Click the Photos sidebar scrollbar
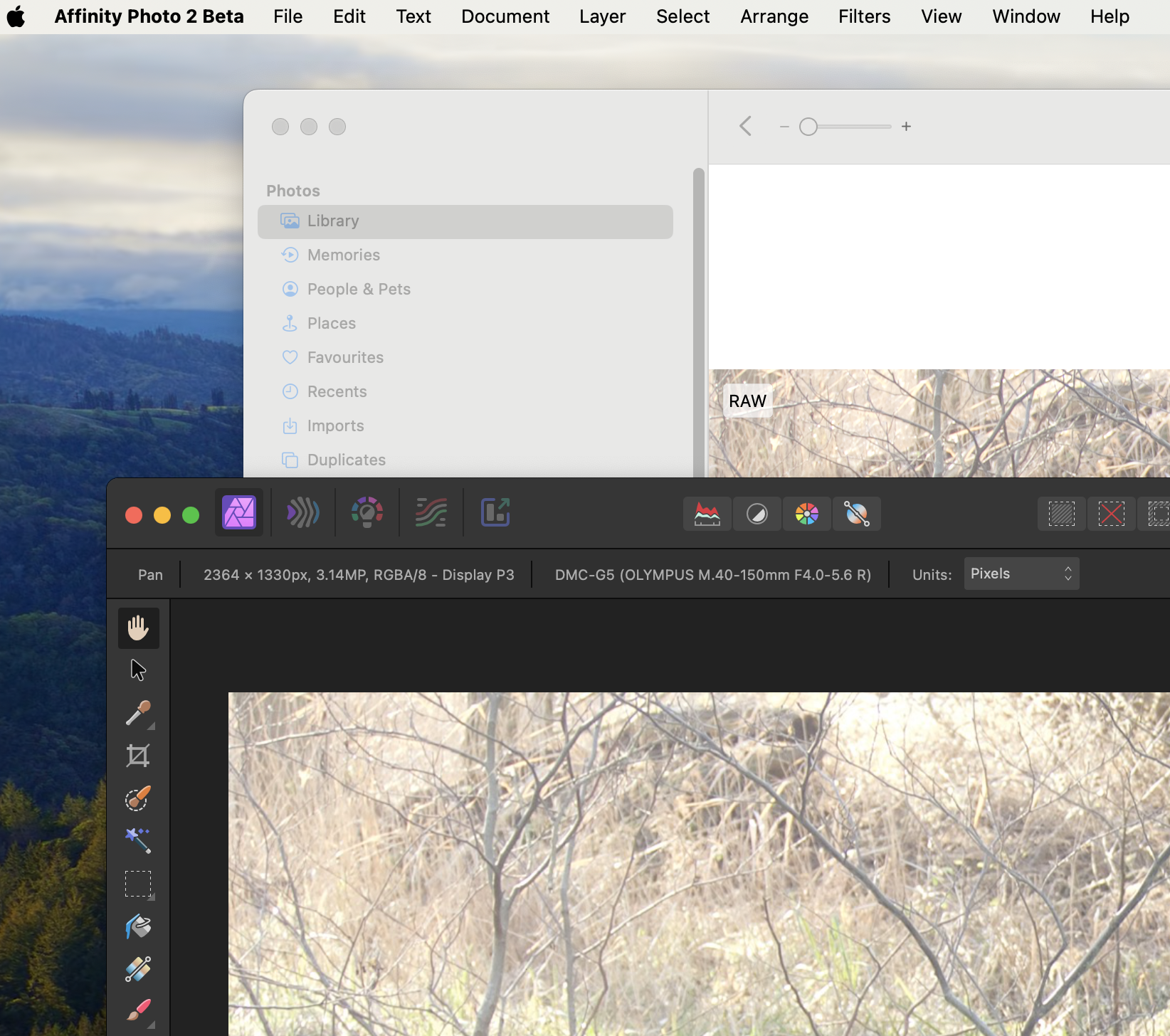The height and width of the screenshot is (1036, 1170). 699,322
